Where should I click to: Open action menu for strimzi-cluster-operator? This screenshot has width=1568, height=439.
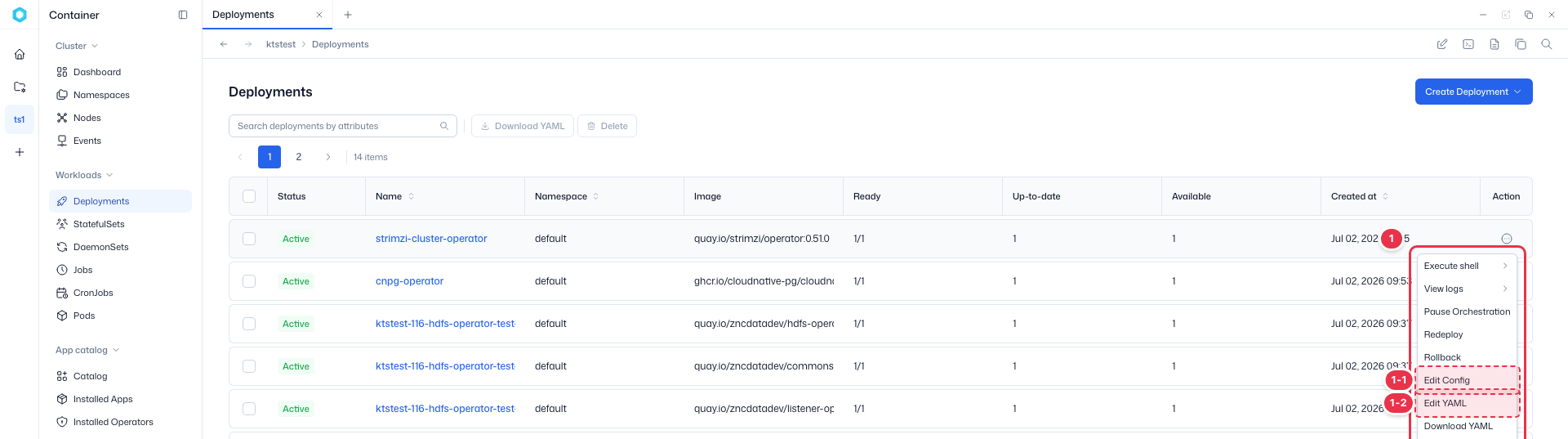1507,239
